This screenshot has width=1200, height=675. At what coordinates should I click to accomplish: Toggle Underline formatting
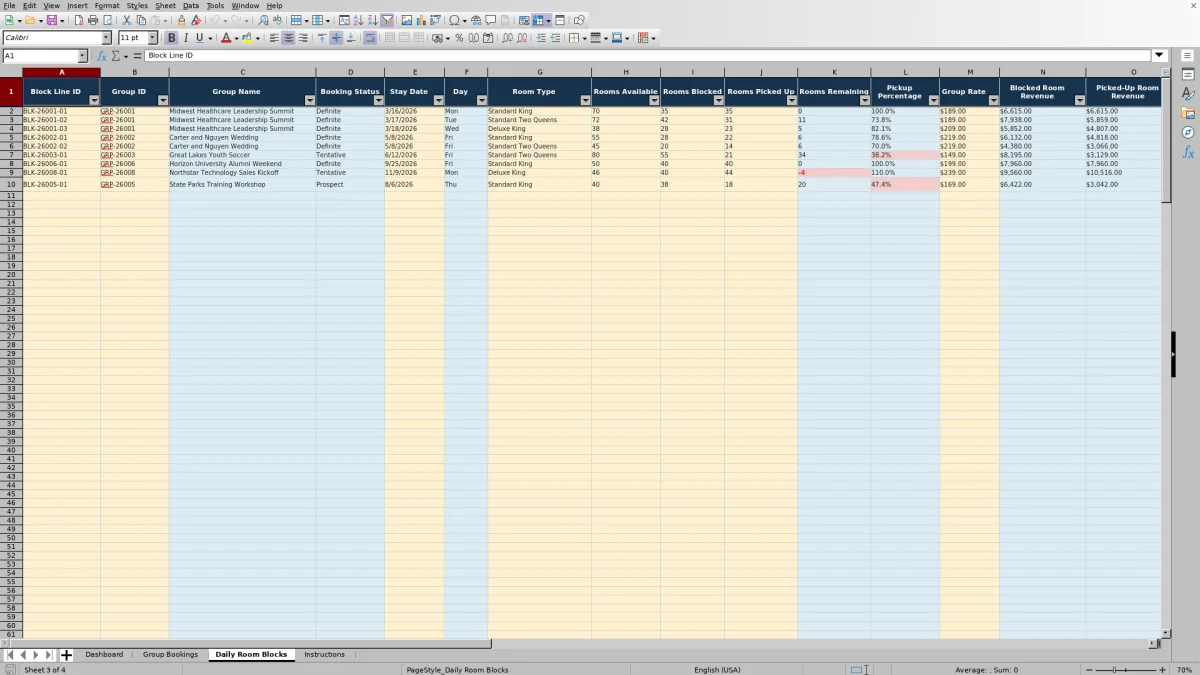tap(199, 38)
